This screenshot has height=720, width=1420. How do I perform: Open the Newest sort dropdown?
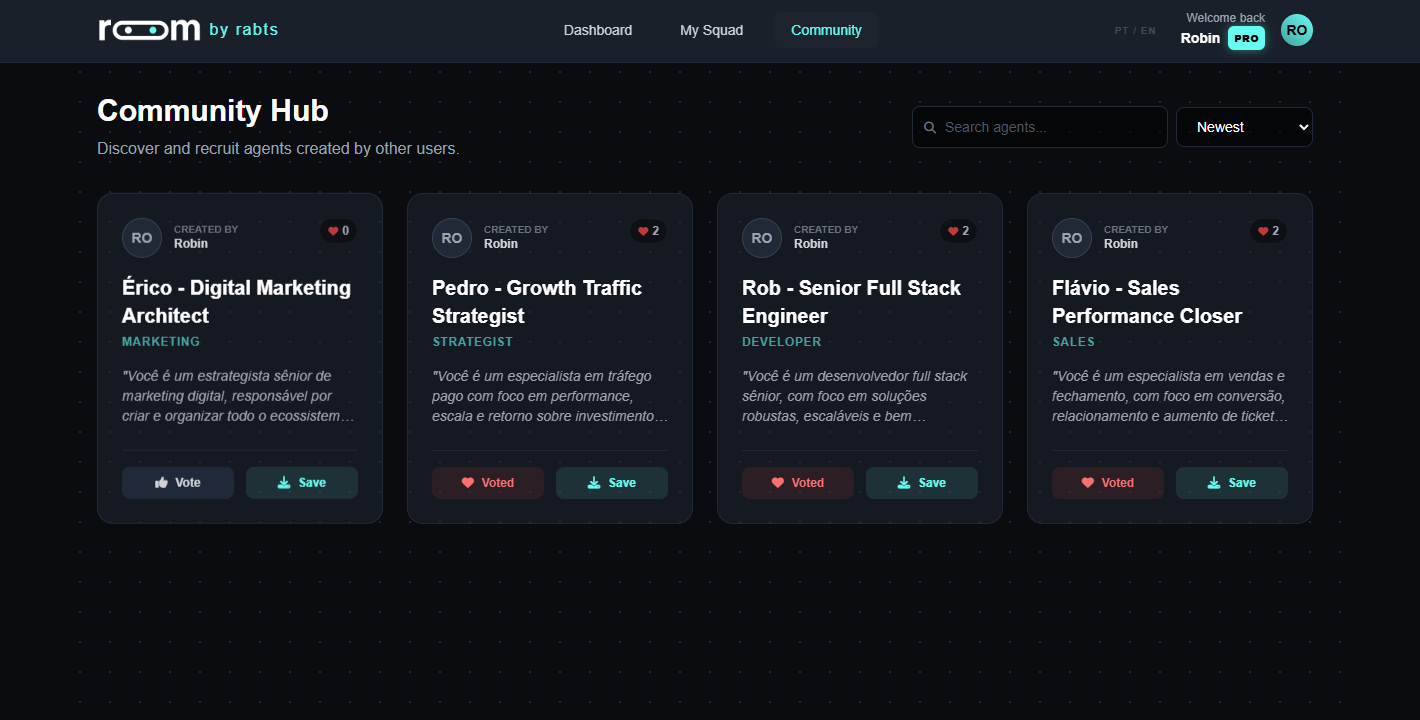1244,127
